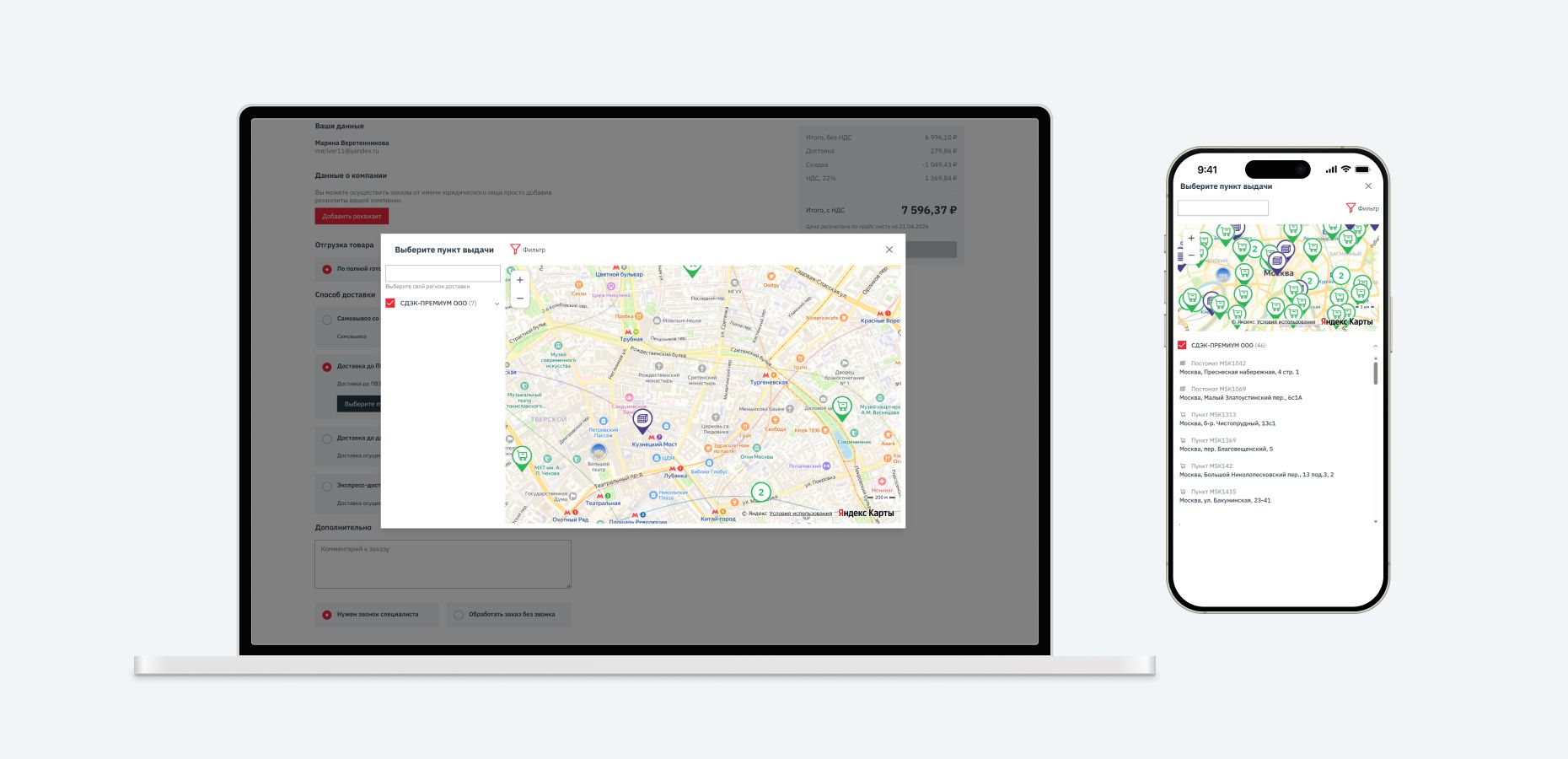1568x759 pixels.
Task: Open the delivery region field in desktop modal
Action: [443, 273]
